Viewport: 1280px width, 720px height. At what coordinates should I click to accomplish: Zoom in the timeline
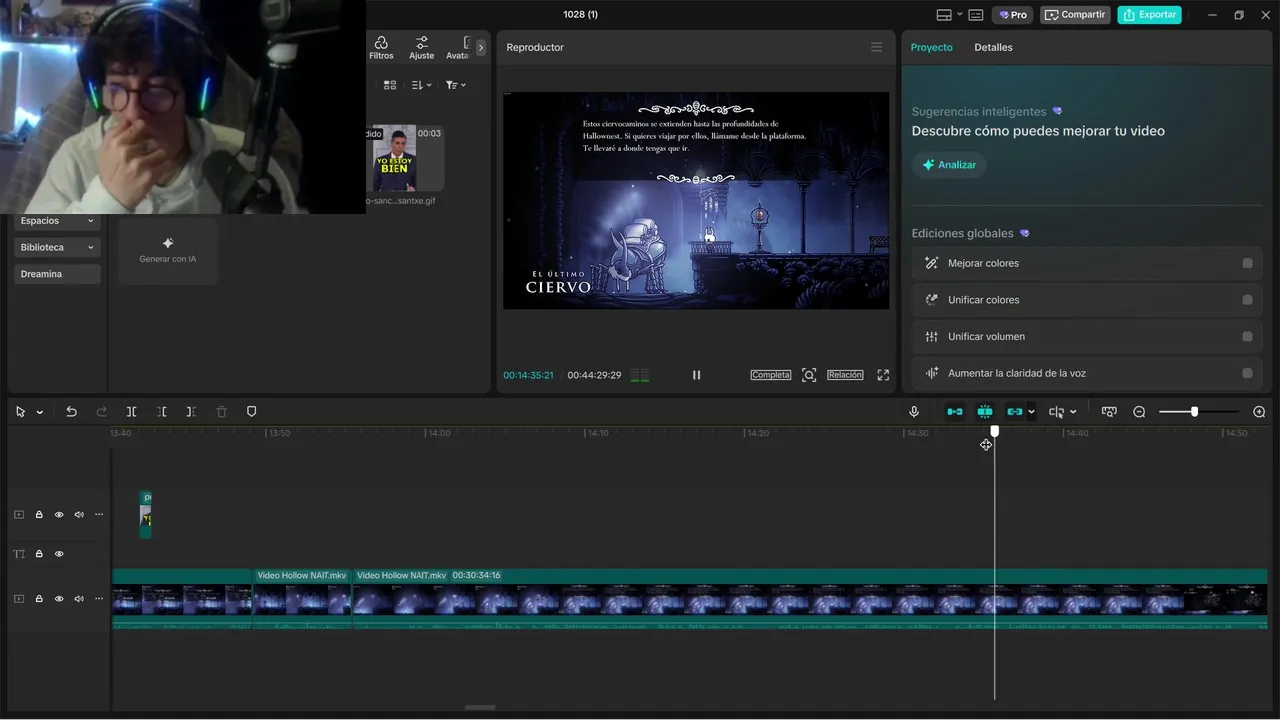point(1259,412)
